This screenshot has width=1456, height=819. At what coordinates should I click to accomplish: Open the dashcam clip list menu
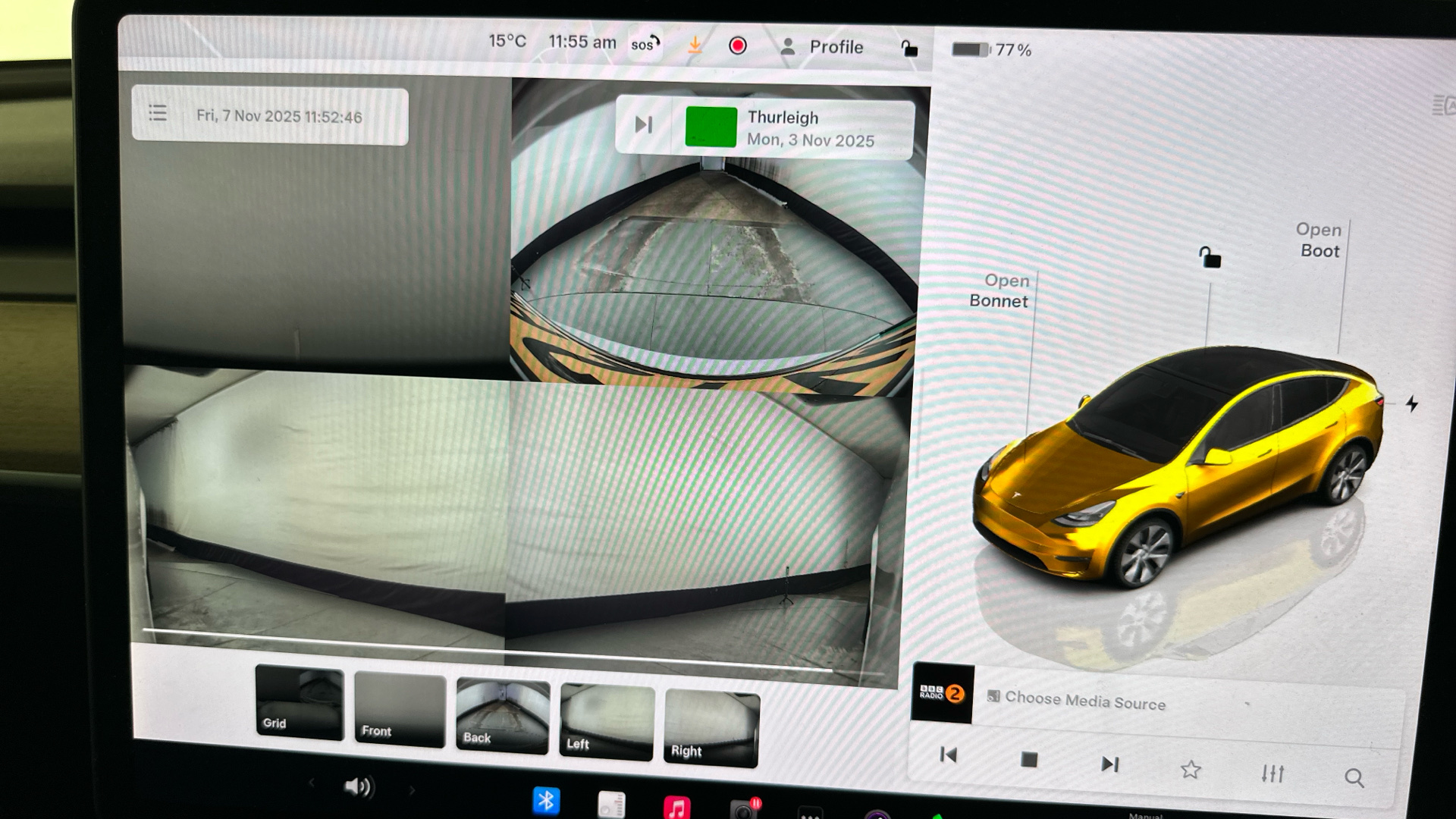point(158,114)
